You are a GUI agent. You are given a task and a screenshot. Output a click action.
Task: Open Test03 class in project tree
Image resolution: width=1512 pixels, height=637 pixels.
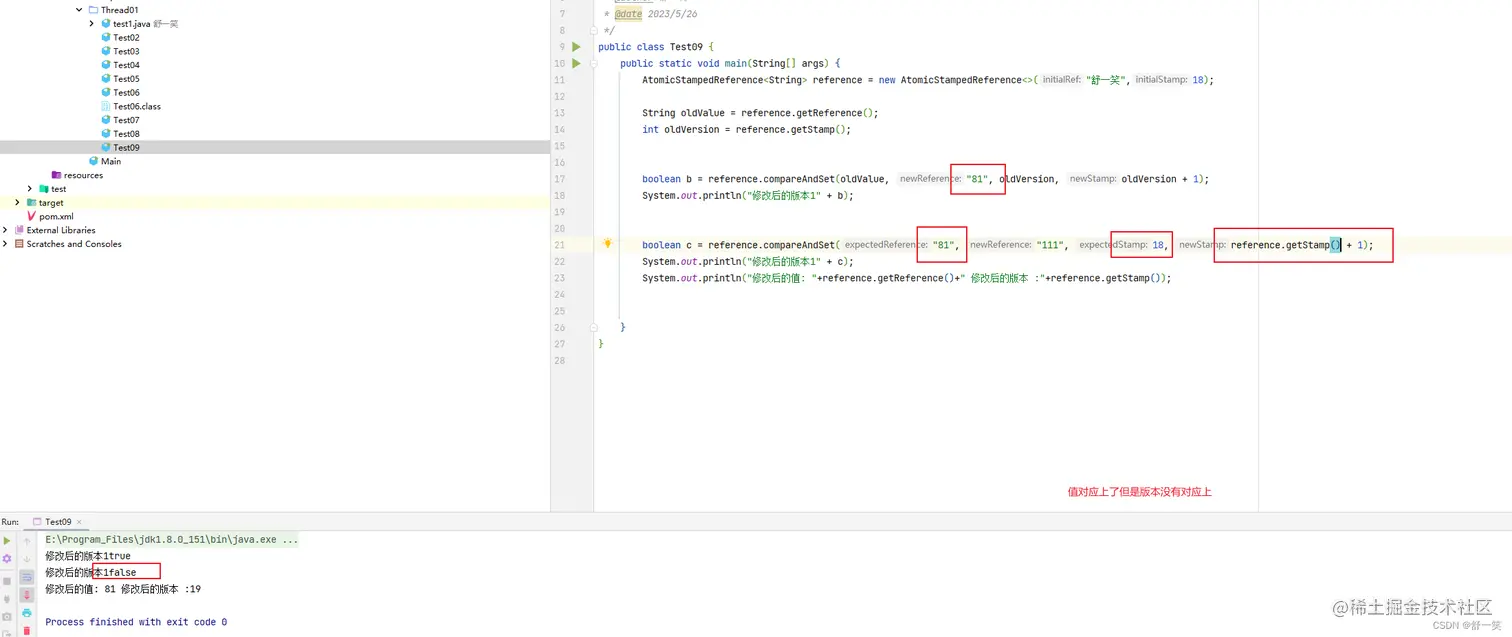[126, 51]
